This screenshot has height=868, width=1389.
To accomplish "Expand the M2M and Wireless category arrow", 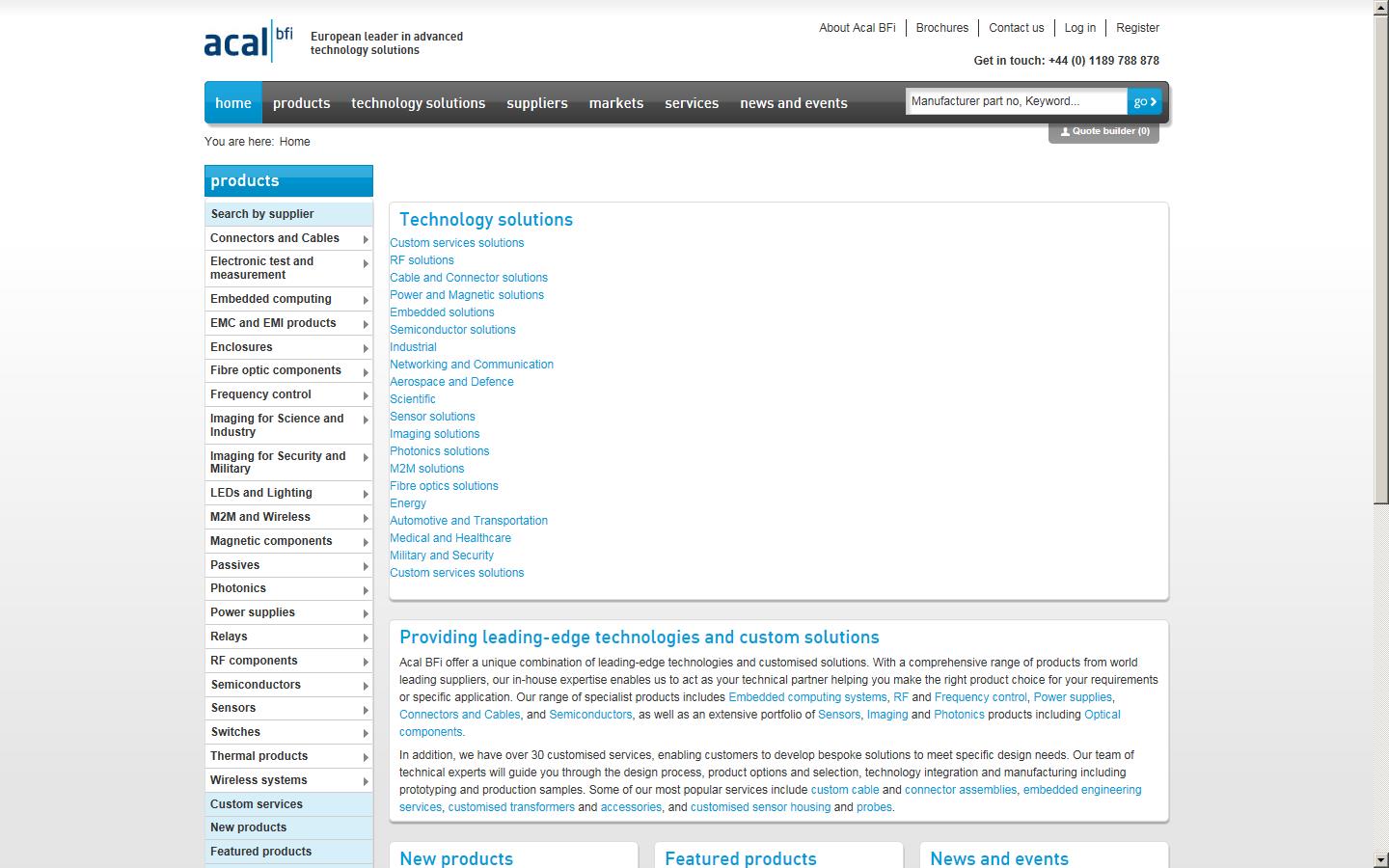I will coord(366,517).
